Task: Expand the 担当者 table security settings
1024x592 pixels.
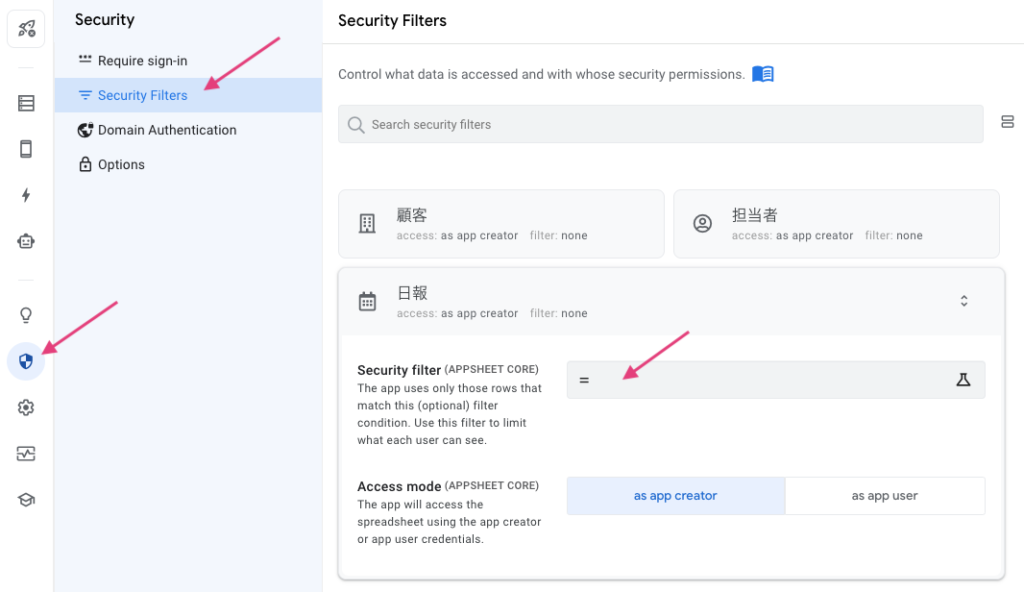Action: point(836,223)
